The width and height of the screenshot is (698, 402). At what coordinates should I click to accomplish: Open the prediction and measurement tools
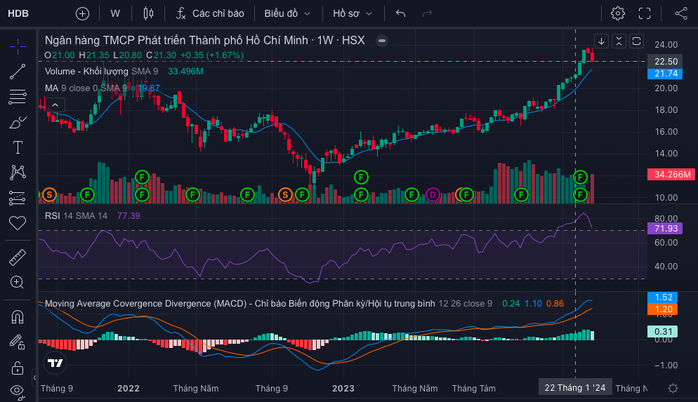[17, 198]
